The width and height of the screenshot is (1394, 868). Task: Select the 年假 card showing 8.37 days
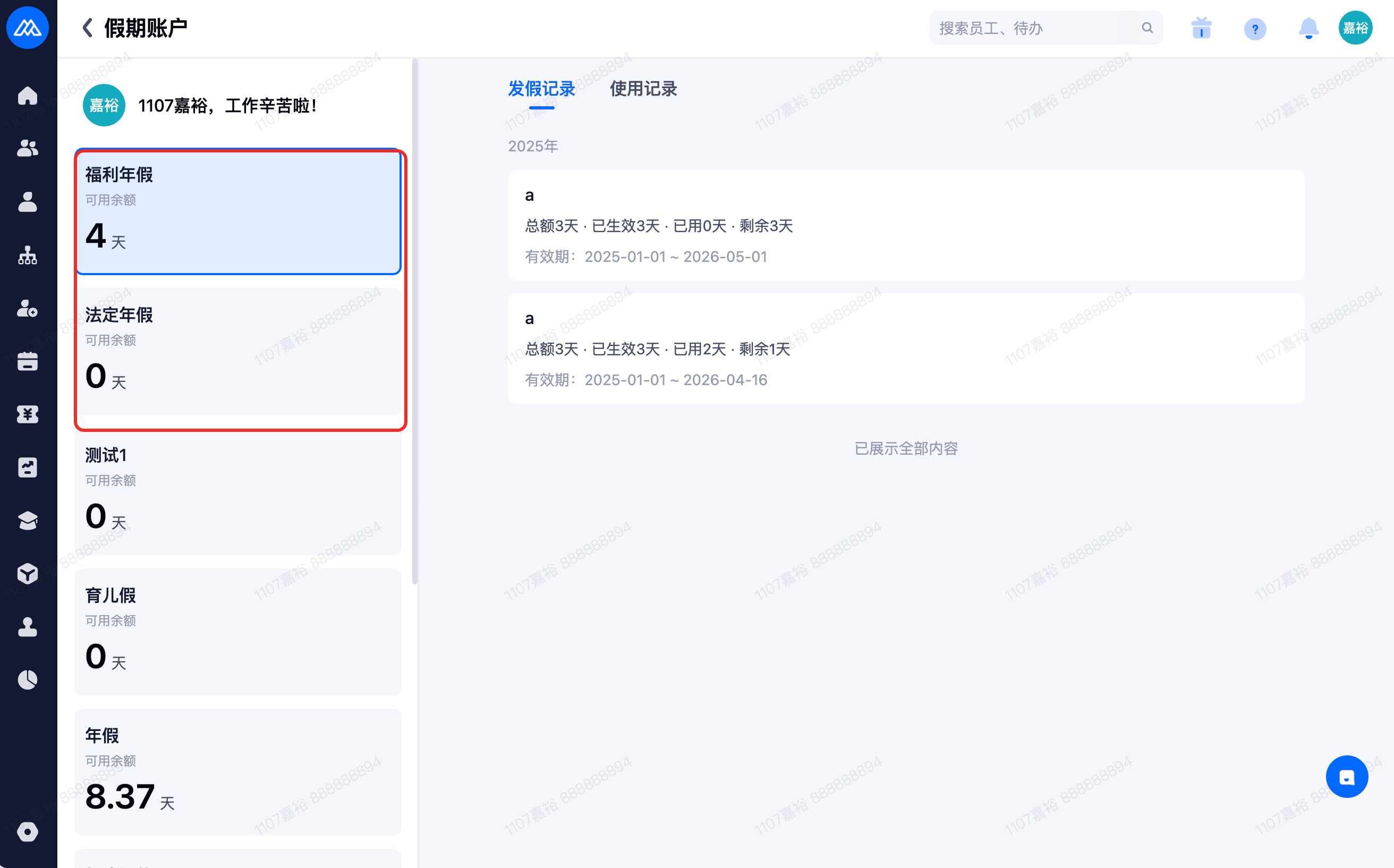(237, 771)
